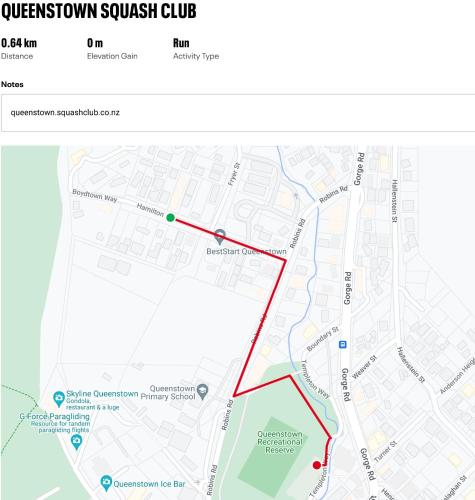475x500 pixels.
Task: Click the BestStart Queenstown label
Action: click(246, 251)
